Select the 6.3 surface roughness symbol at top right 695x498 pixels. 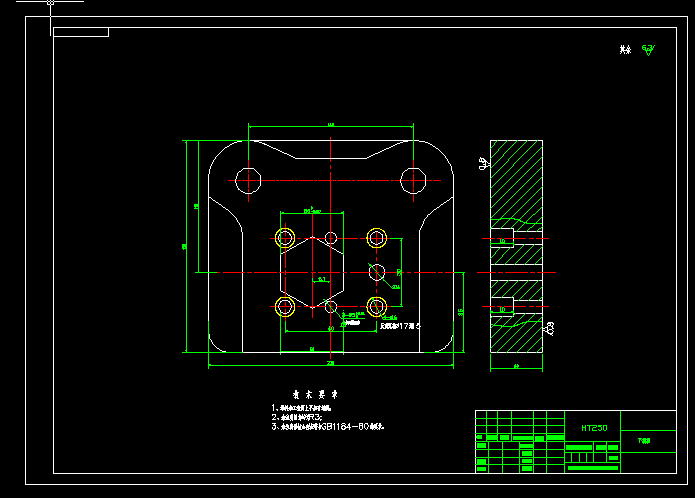coord(648,50)
